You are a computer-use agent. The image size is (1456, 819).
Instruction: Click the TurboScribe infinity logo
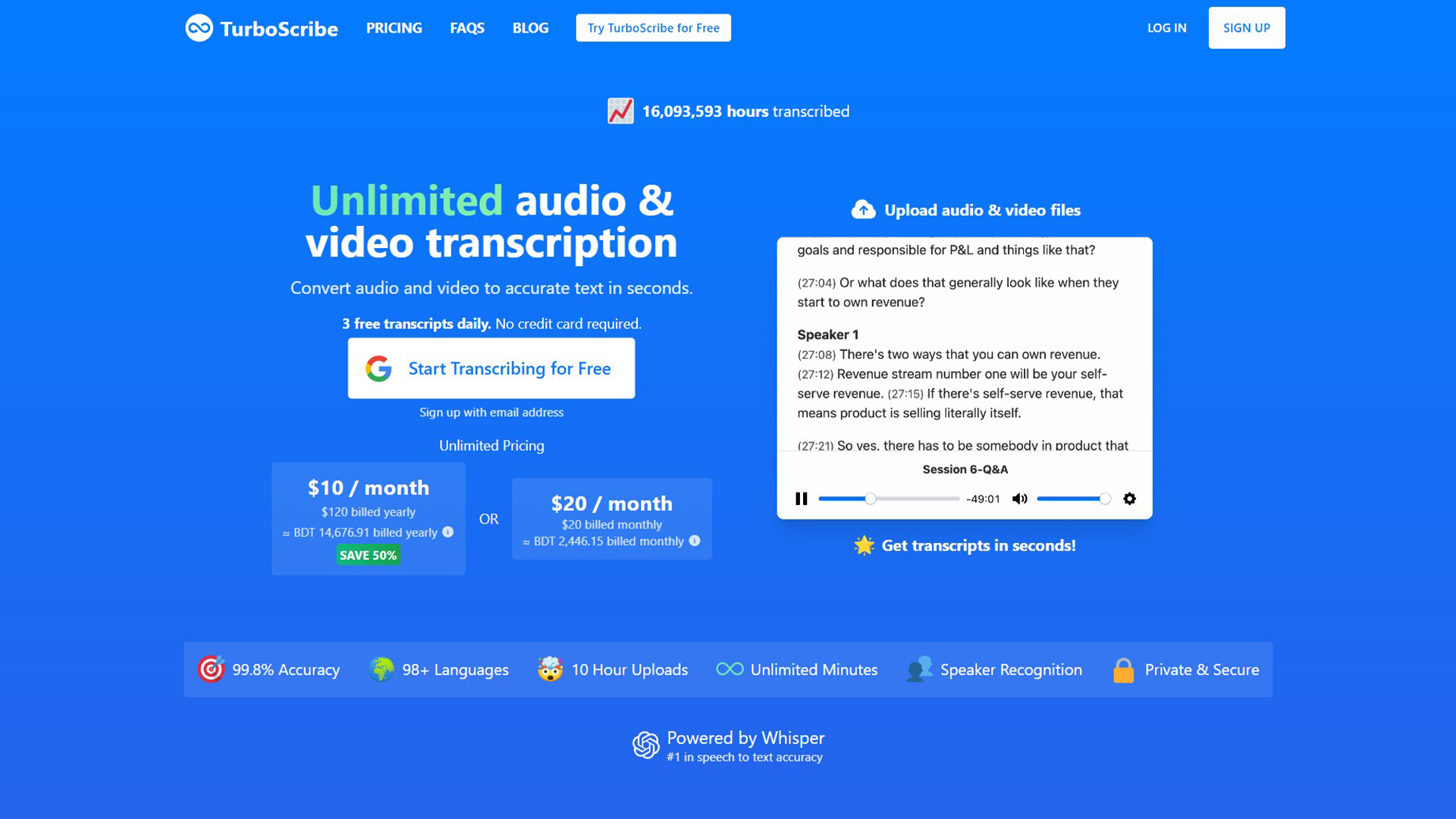[x=199, y=27]
